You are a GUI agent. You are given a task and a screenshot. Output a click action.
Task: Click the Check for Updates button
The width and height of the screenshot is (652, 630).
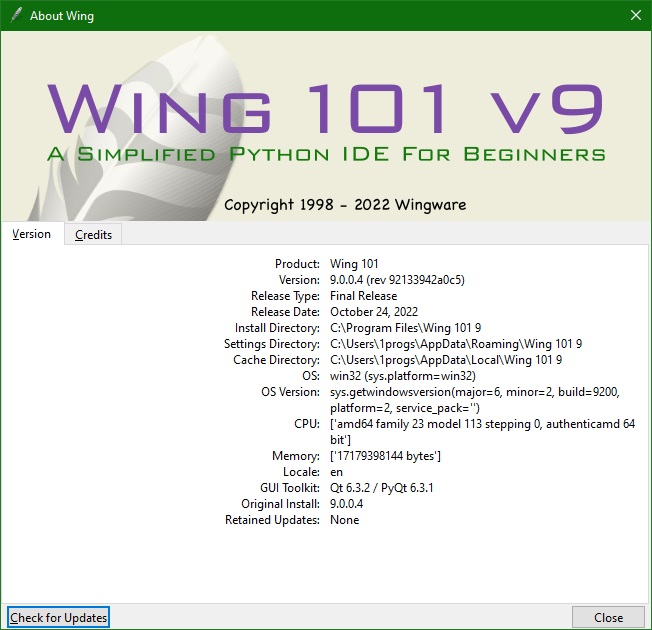pos(59,618)
